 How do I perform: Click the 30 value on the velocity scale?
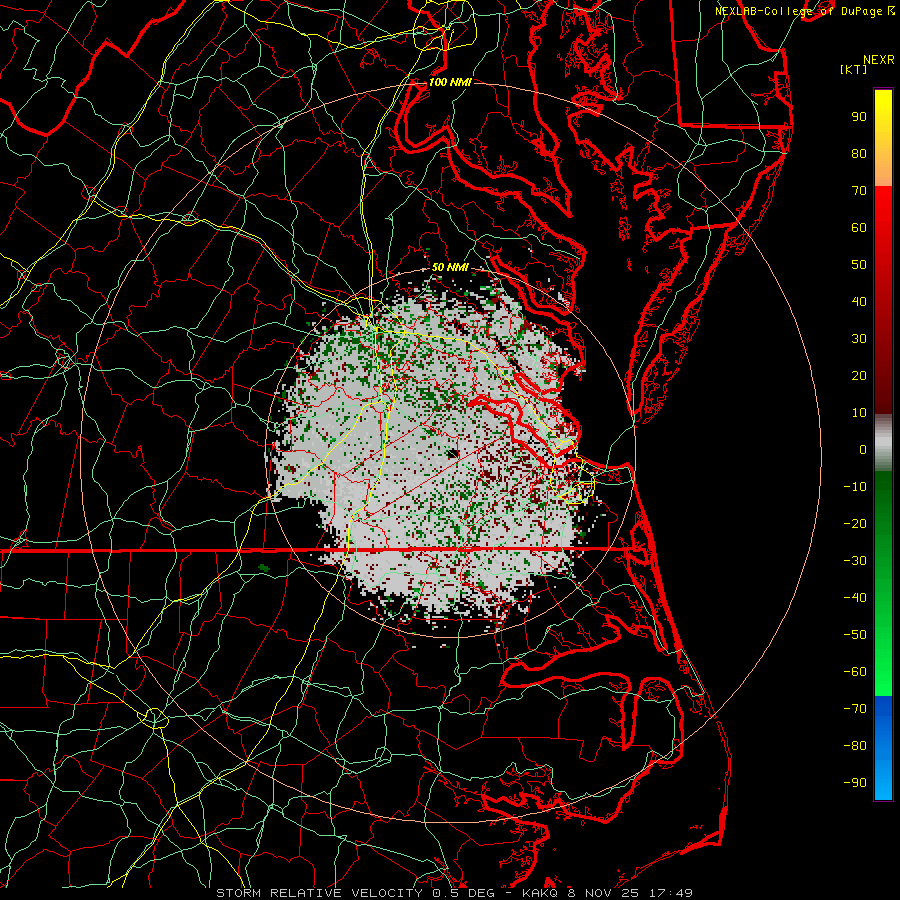click(859, 339)
